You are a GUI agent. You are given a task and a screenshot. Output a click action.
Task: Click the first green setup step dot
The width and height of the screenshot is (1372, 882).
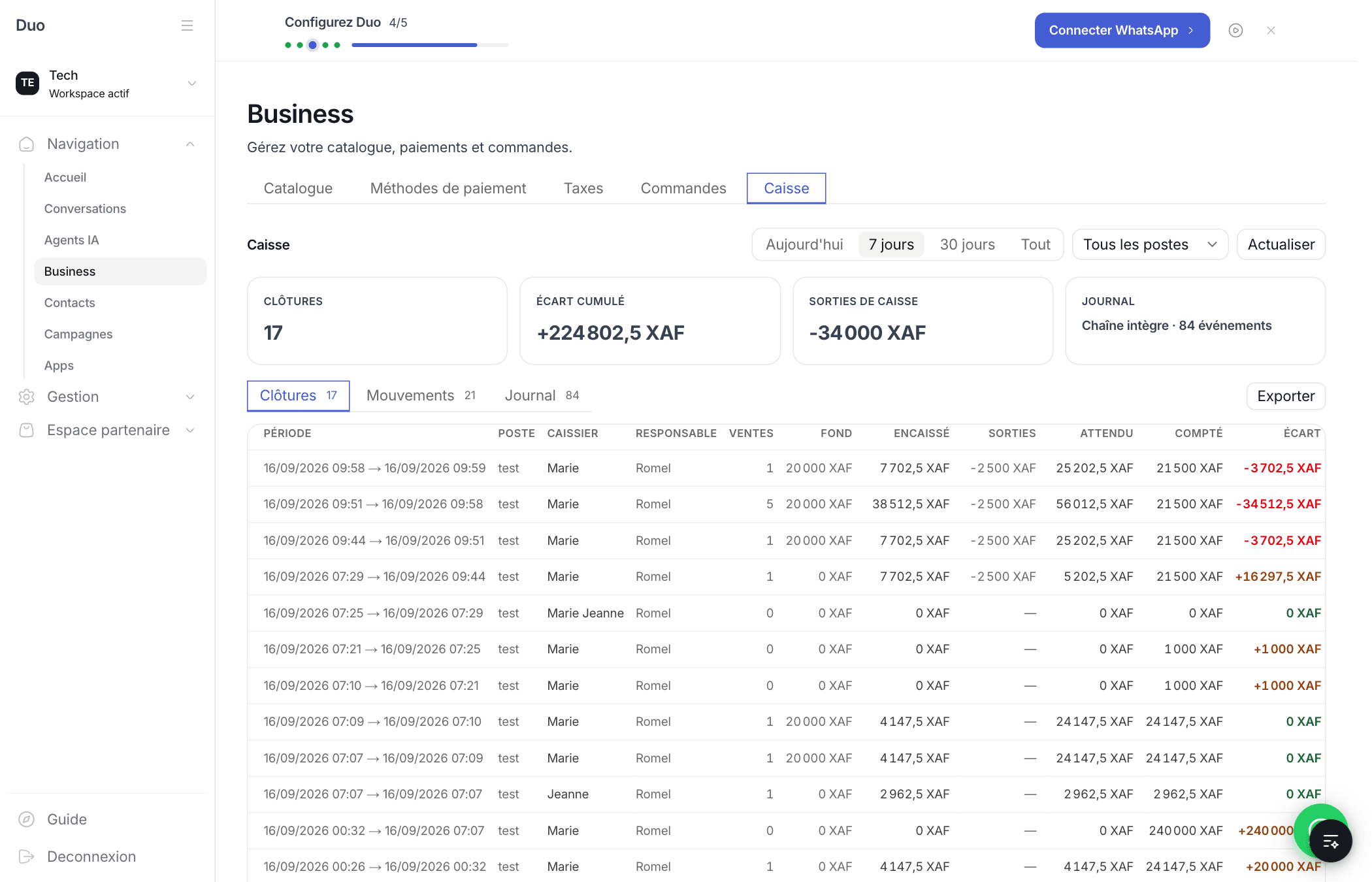click(x=288, y=45)
